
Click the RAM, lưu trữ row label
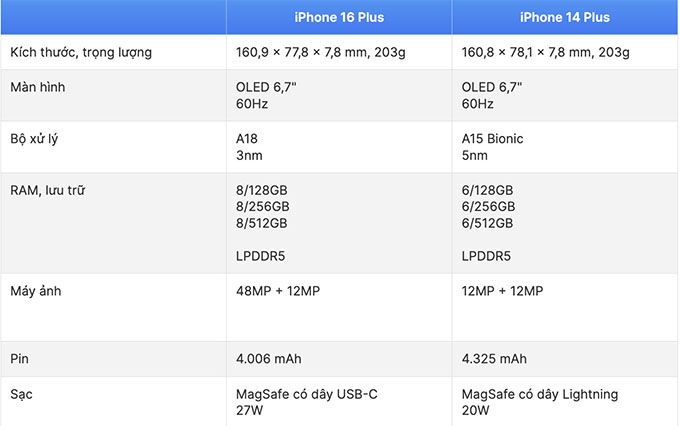[48, 190]
